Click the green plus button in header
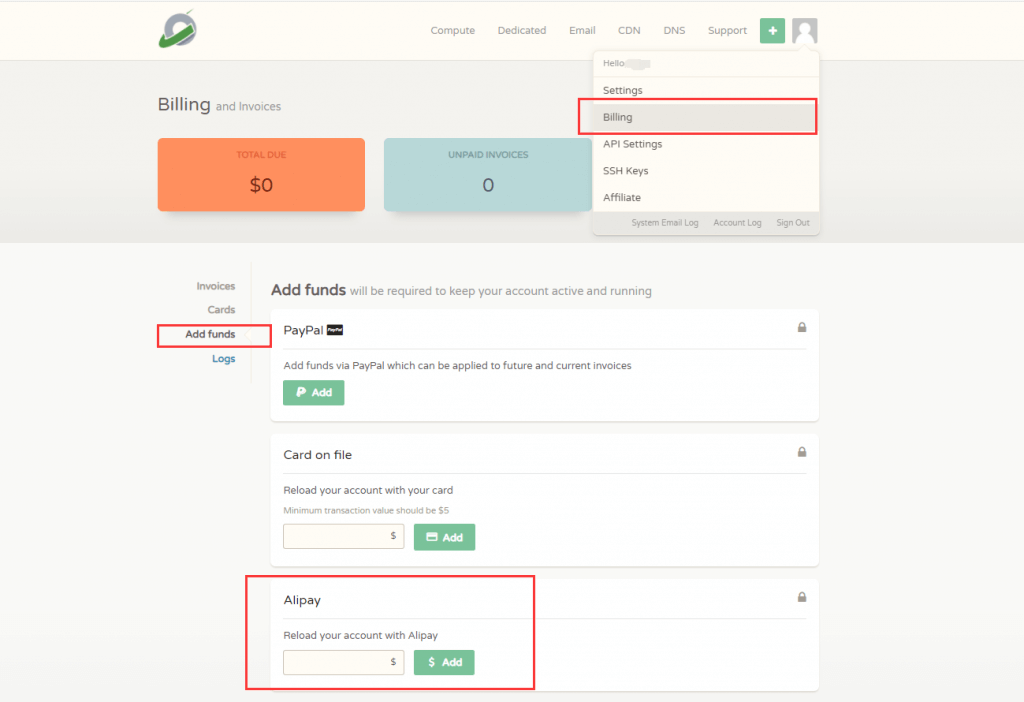Viewport: 1024px width, 702px height. 772,31
